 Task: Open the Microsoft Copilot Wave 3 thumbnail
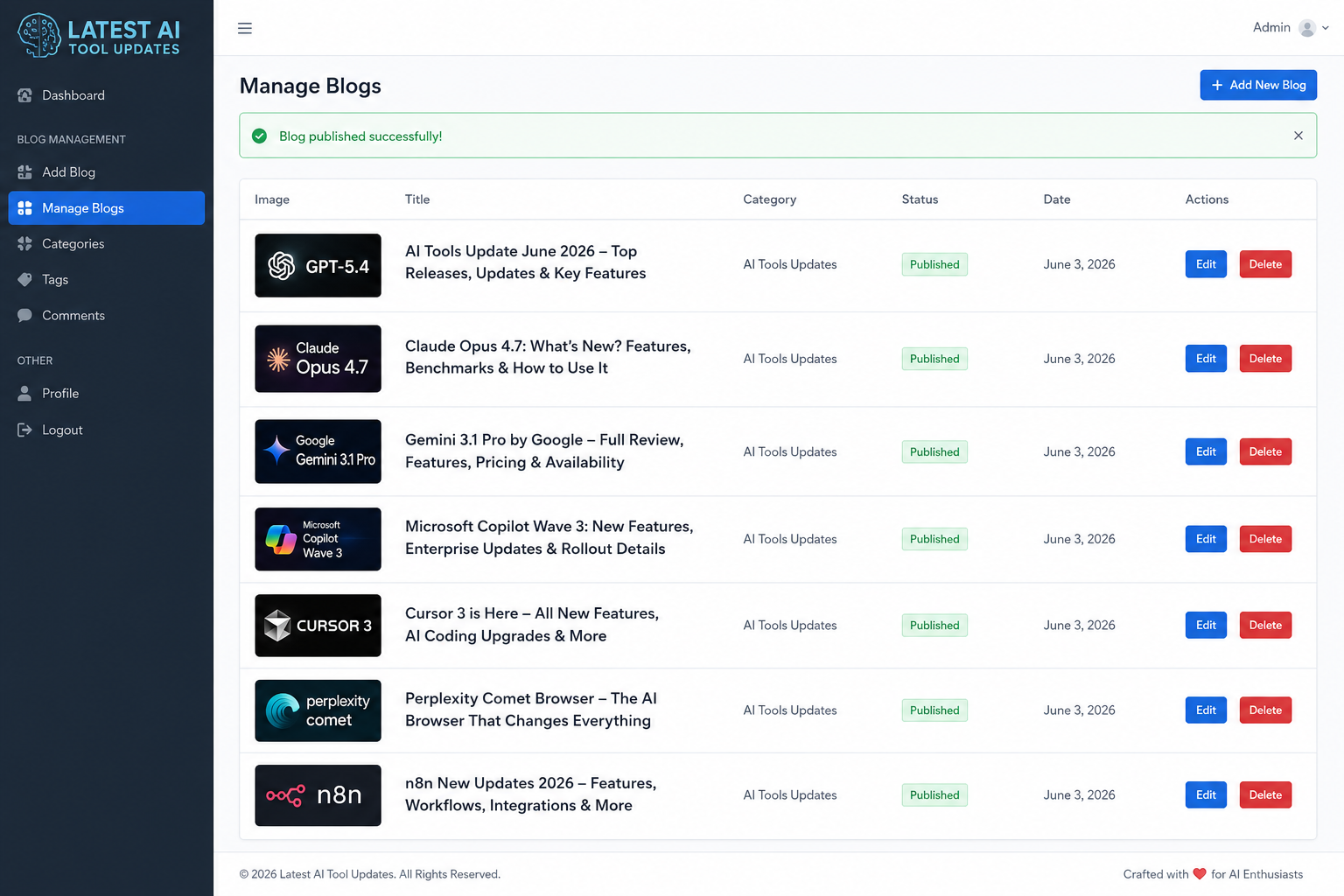click(x=318, y=539)
